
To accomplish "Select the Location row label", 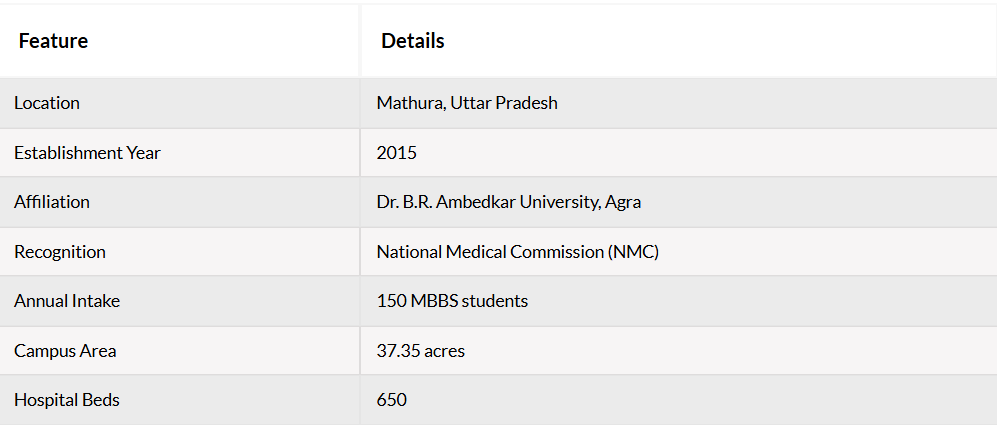I will pos(47,103).
